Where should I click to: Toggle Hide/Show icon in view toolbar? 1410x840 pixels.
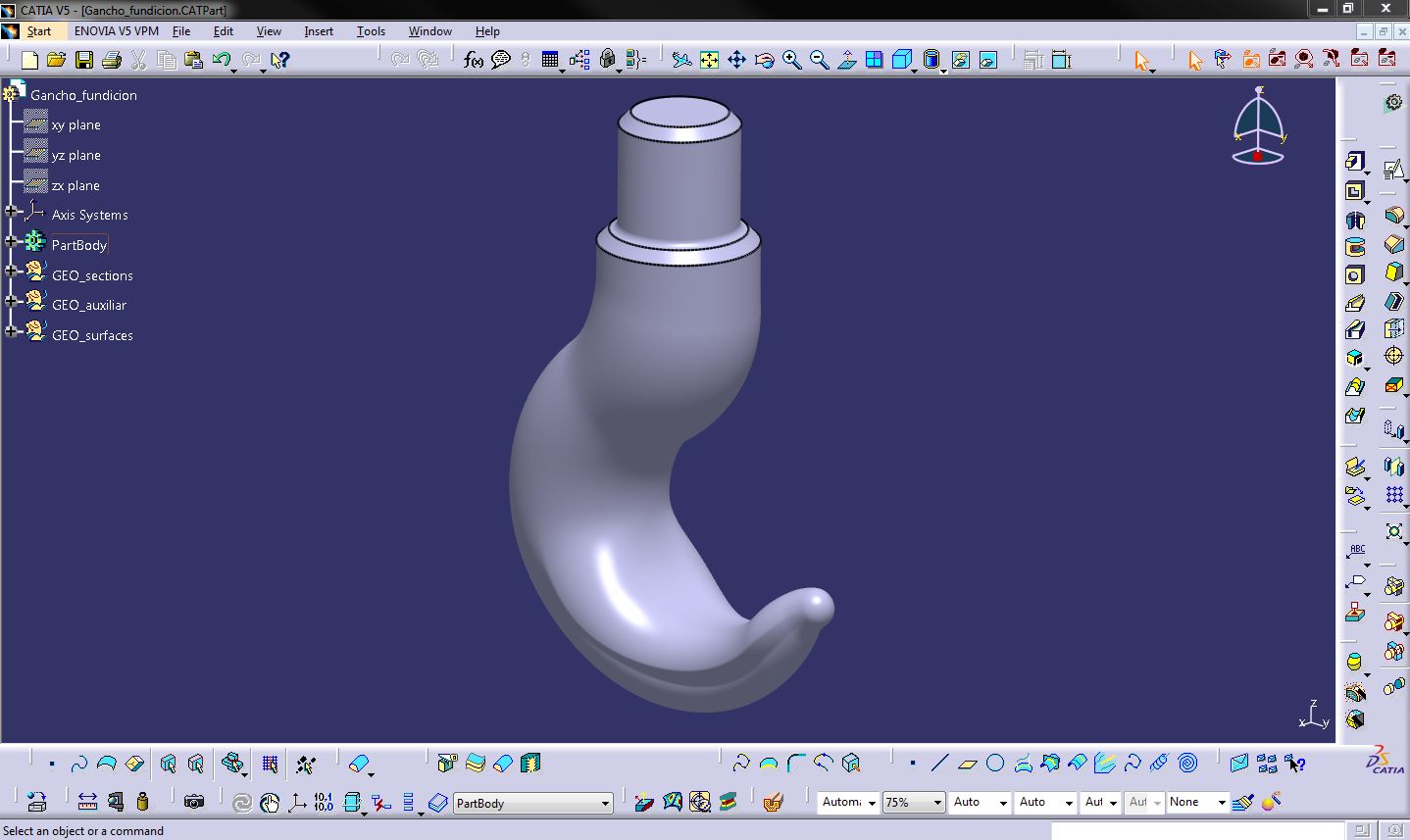pos(961,60)
